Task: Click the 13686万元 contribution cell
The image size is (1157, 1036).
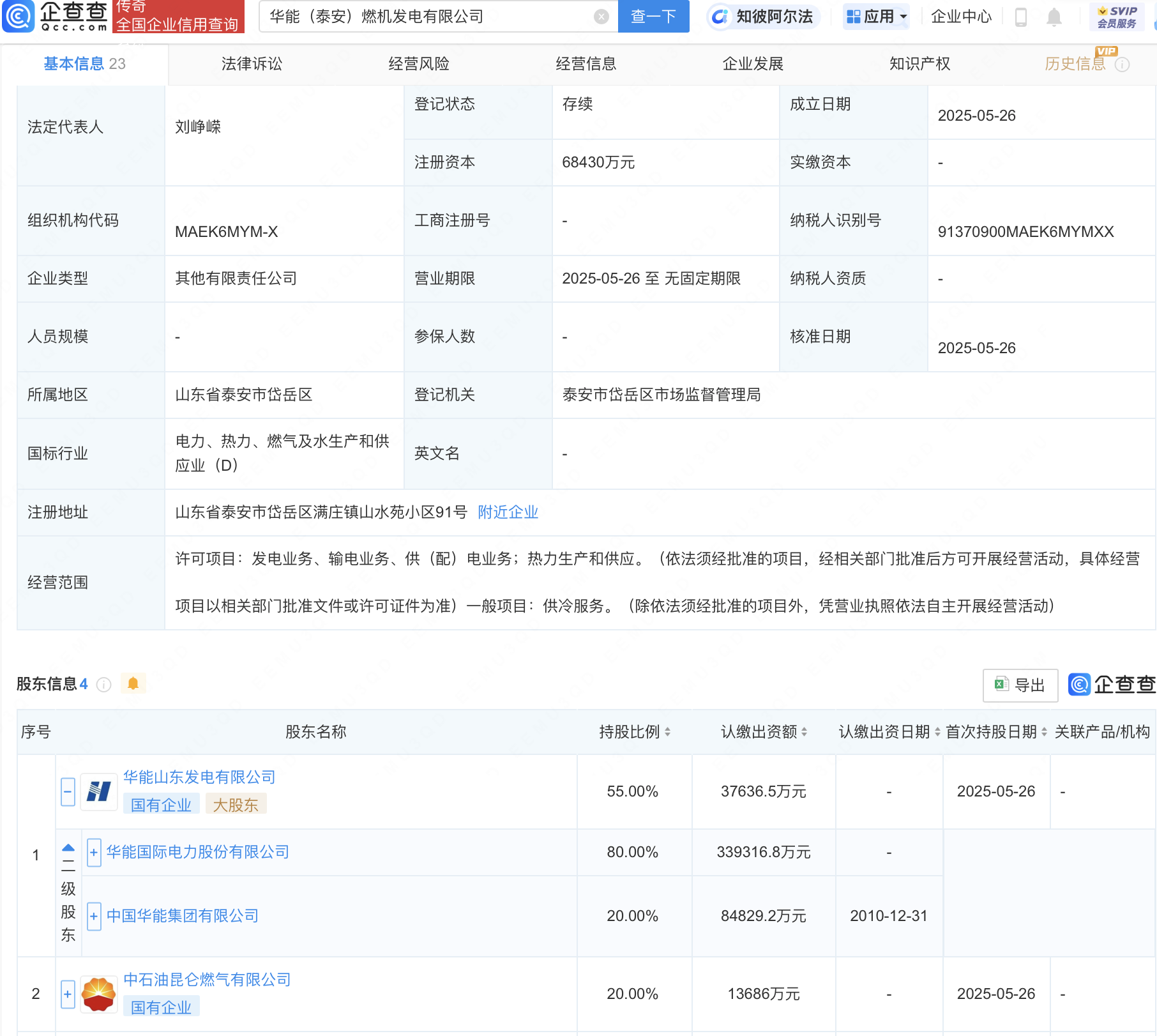Action: [764, 994]
